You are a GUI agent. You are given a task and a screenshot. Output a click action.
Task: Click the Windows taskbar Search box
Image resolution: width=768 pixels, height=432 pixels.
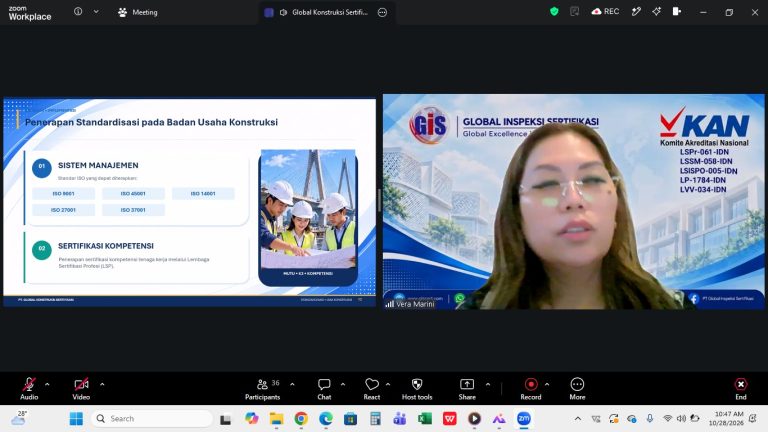(x=152, y=418)
